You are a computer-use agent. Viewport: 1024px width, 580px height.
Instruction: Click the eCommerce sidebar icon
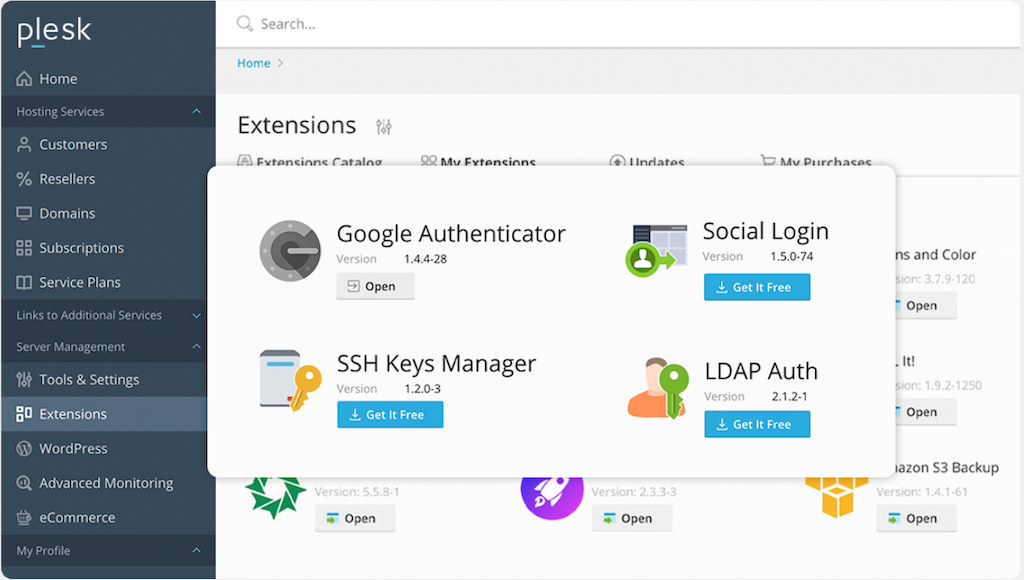(22, 517)
